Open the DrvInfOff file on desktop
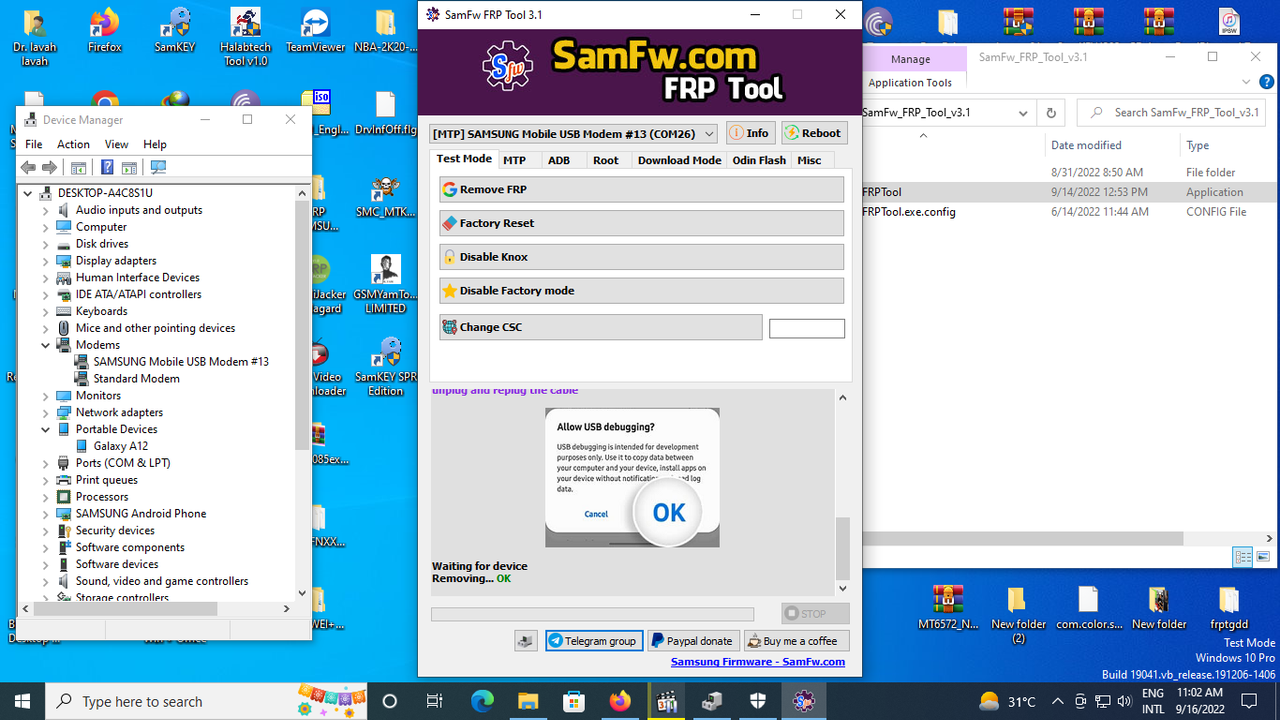The image size is (1280, 720). click(385, 112)
